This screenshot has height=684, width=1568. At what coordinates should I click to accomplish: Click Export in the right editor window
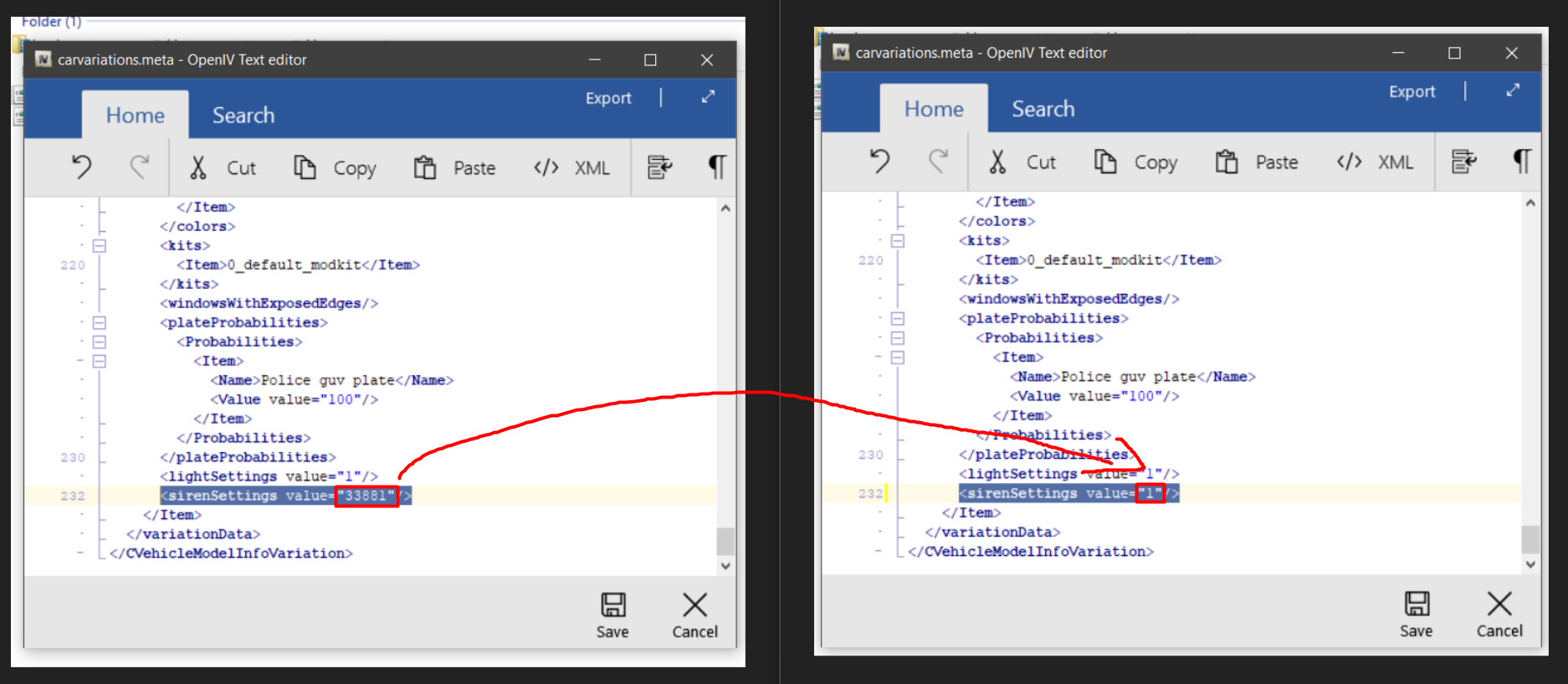[x=1412, y=91]
